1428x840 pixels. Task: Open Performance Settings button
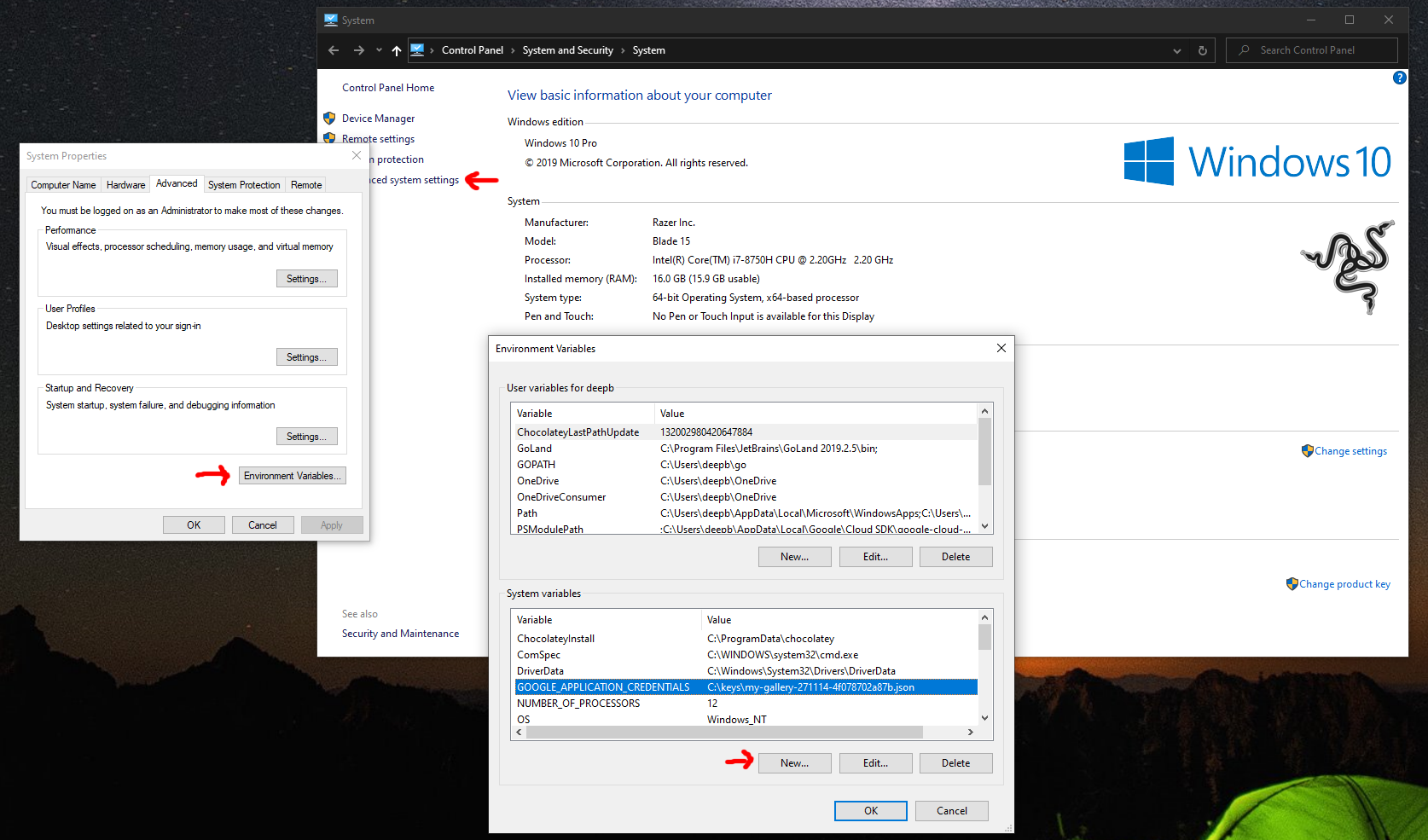point(306,279)
